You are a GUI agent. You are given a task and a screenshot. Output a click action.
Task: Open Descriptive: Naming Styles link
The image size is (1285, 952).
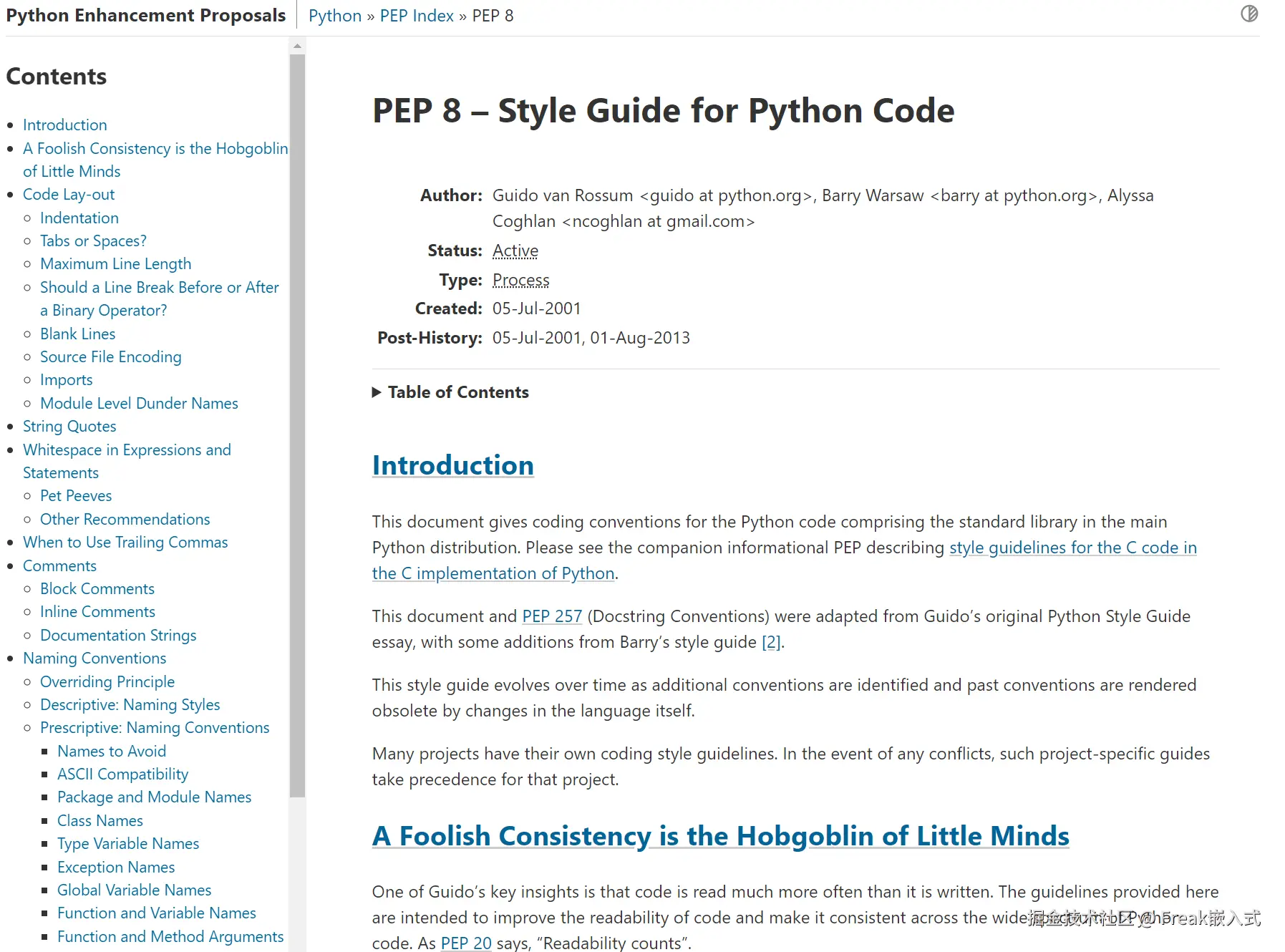[130, 704]
